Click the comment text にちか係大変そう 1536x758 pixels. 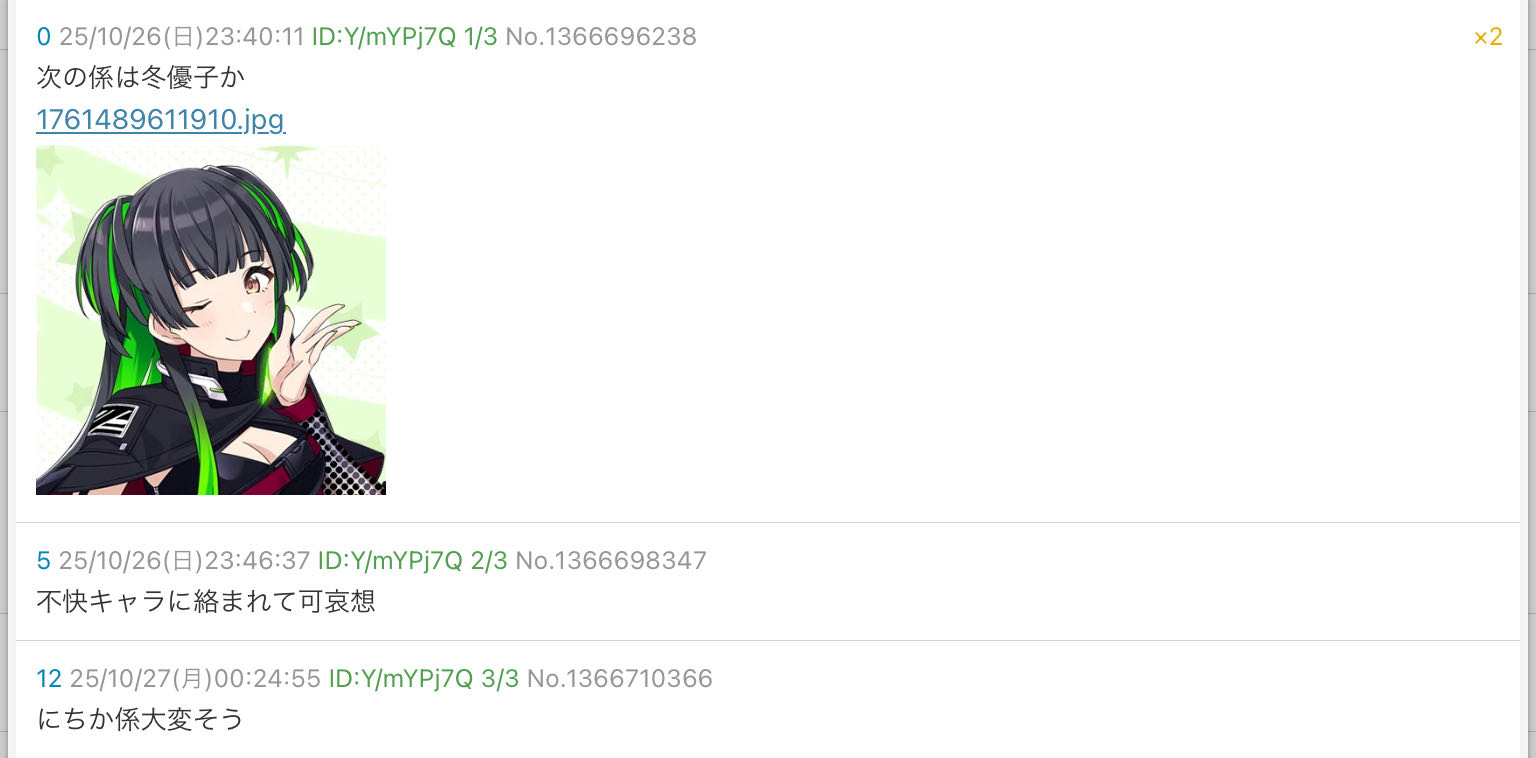(140, 719)
